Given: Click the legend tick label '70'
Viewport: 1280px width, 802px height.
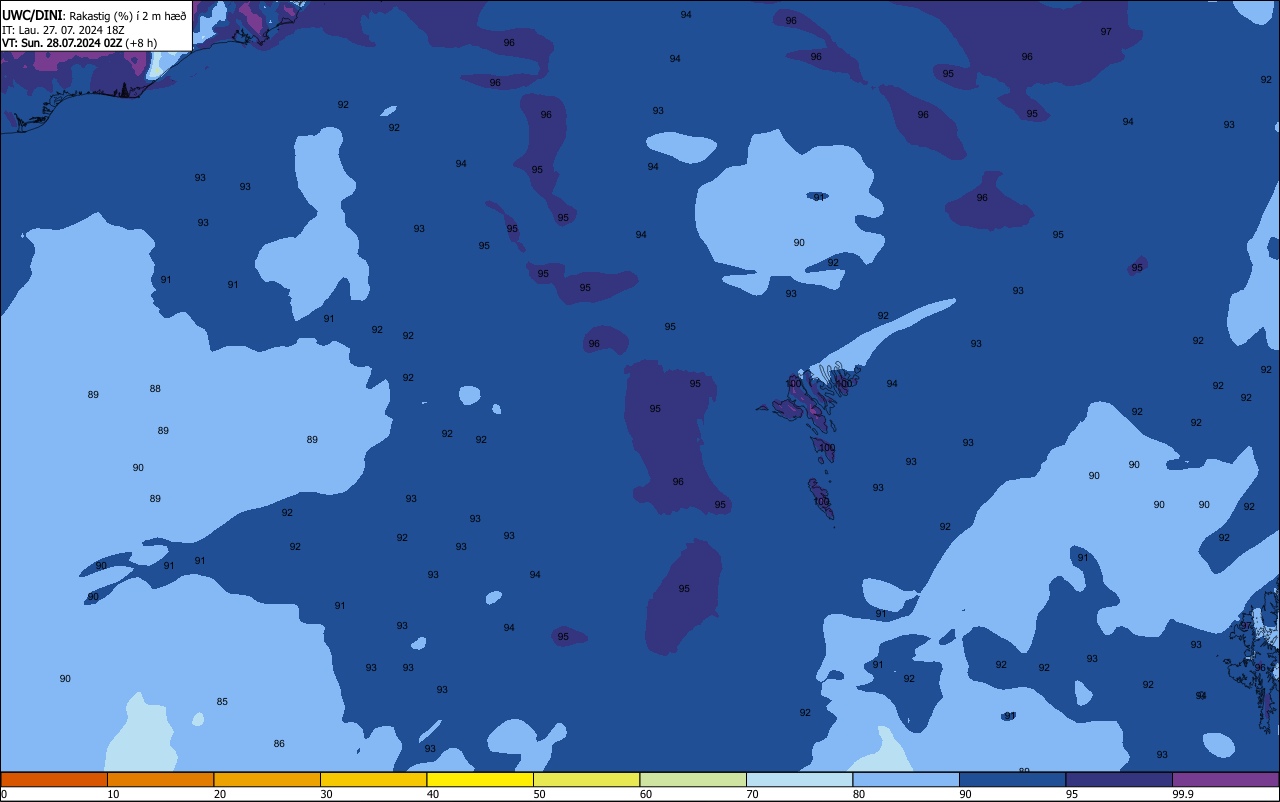Looking at the screenshot, I should [x=752, y=794].
